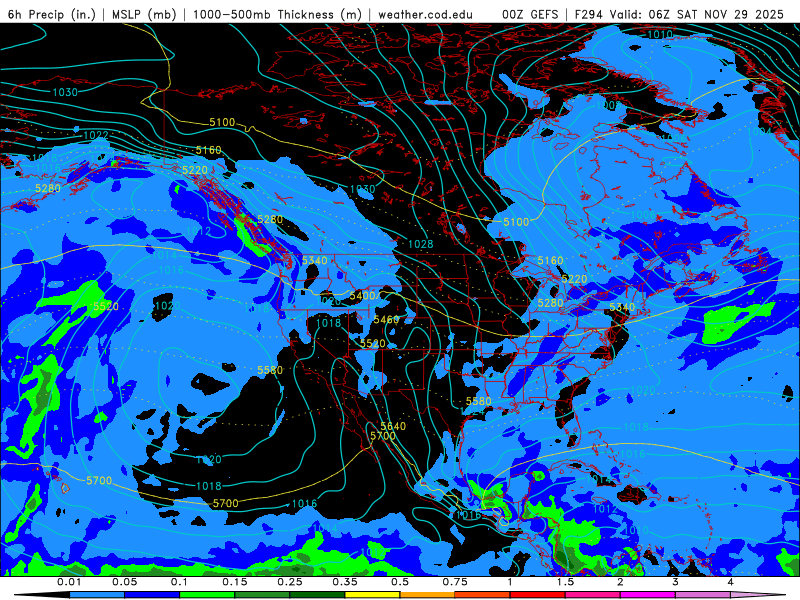The height and width of the screenshot is (600, 800).
Task: Click the '5460' thickness contour label
Action: tap(386, 320)
